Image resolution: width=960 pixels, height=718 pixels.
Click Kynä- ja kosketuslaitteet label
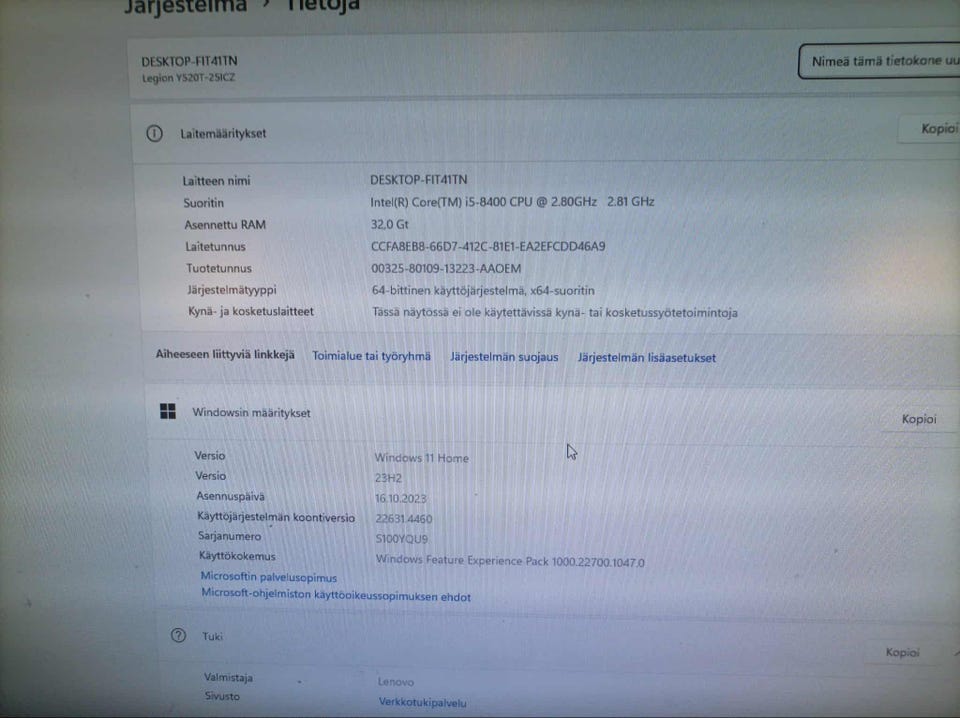click(250, 311)
